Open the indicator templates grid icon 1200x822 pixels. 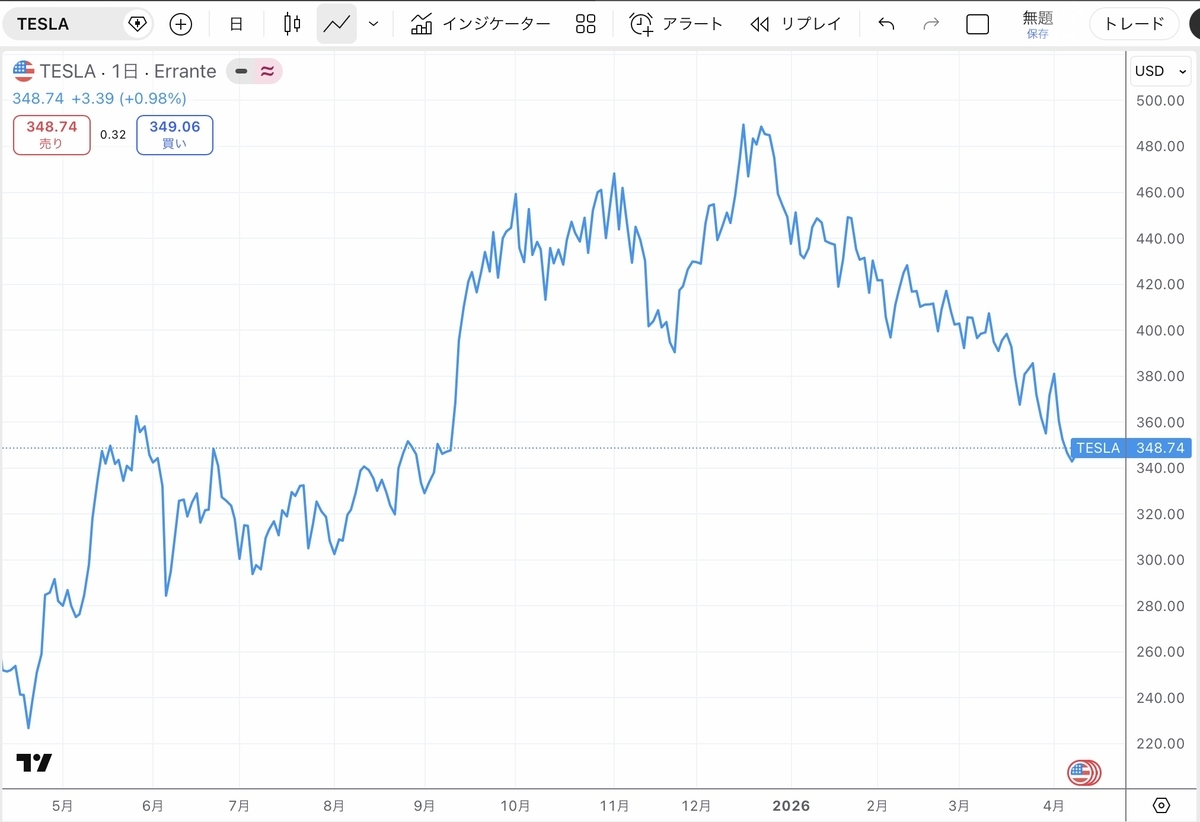(586, 24)
